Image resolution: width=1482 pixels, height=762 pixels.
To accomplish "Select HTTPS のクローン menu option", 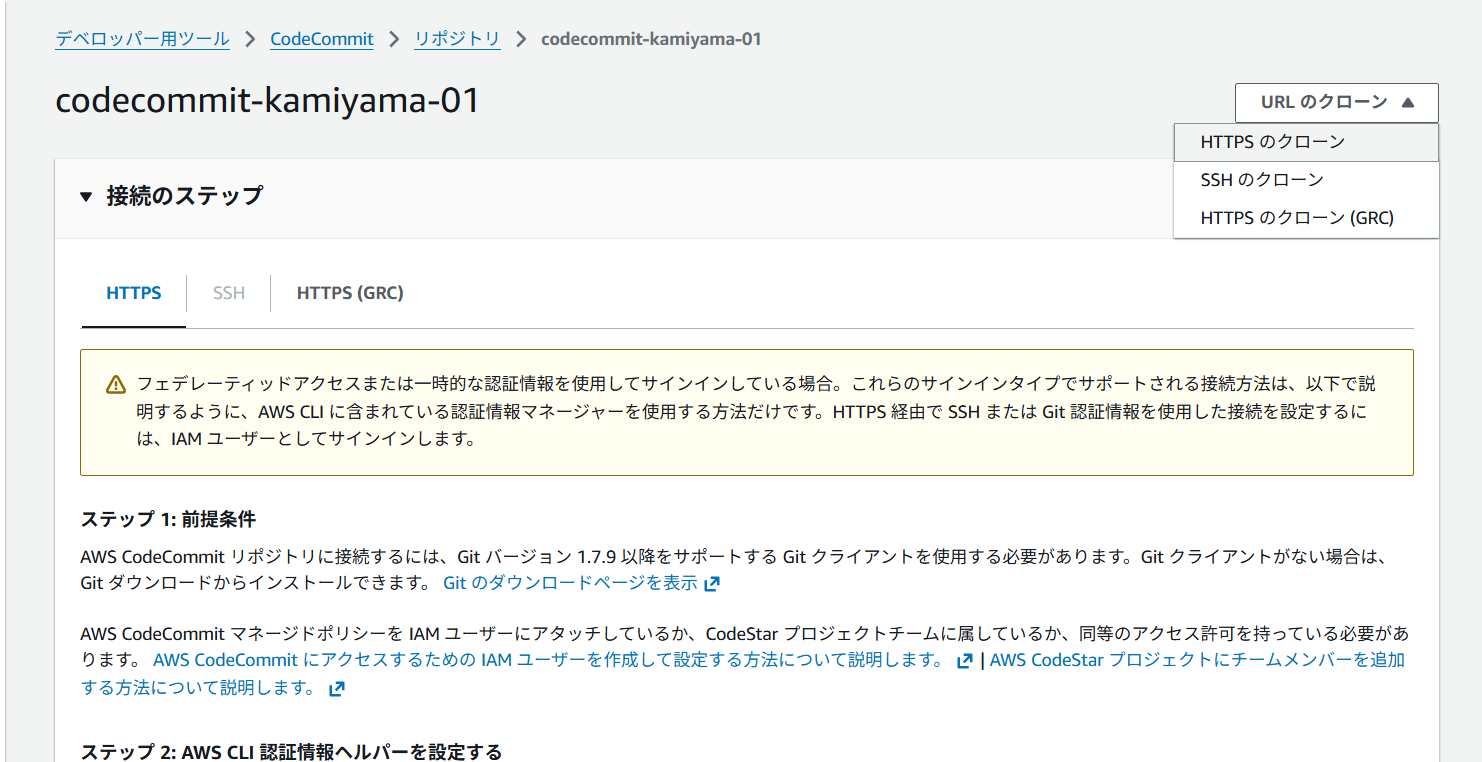I will (1306, 142).
